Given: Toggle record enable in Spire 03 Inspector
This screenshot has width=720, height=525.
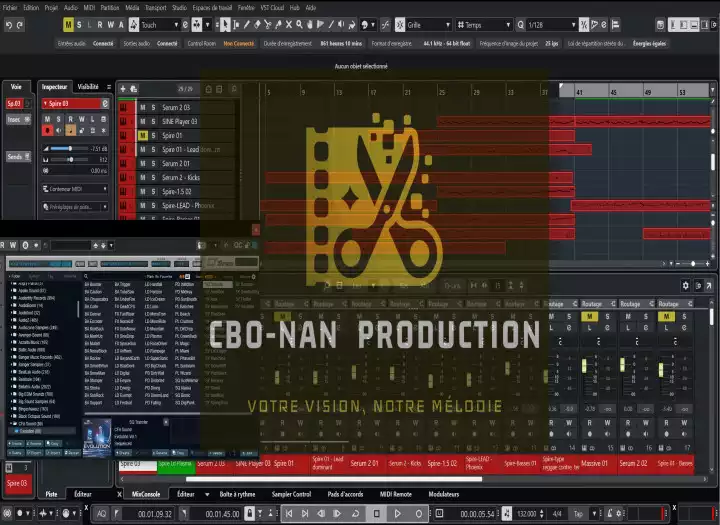Looking at the screenshot, I should tap(47, 130).
